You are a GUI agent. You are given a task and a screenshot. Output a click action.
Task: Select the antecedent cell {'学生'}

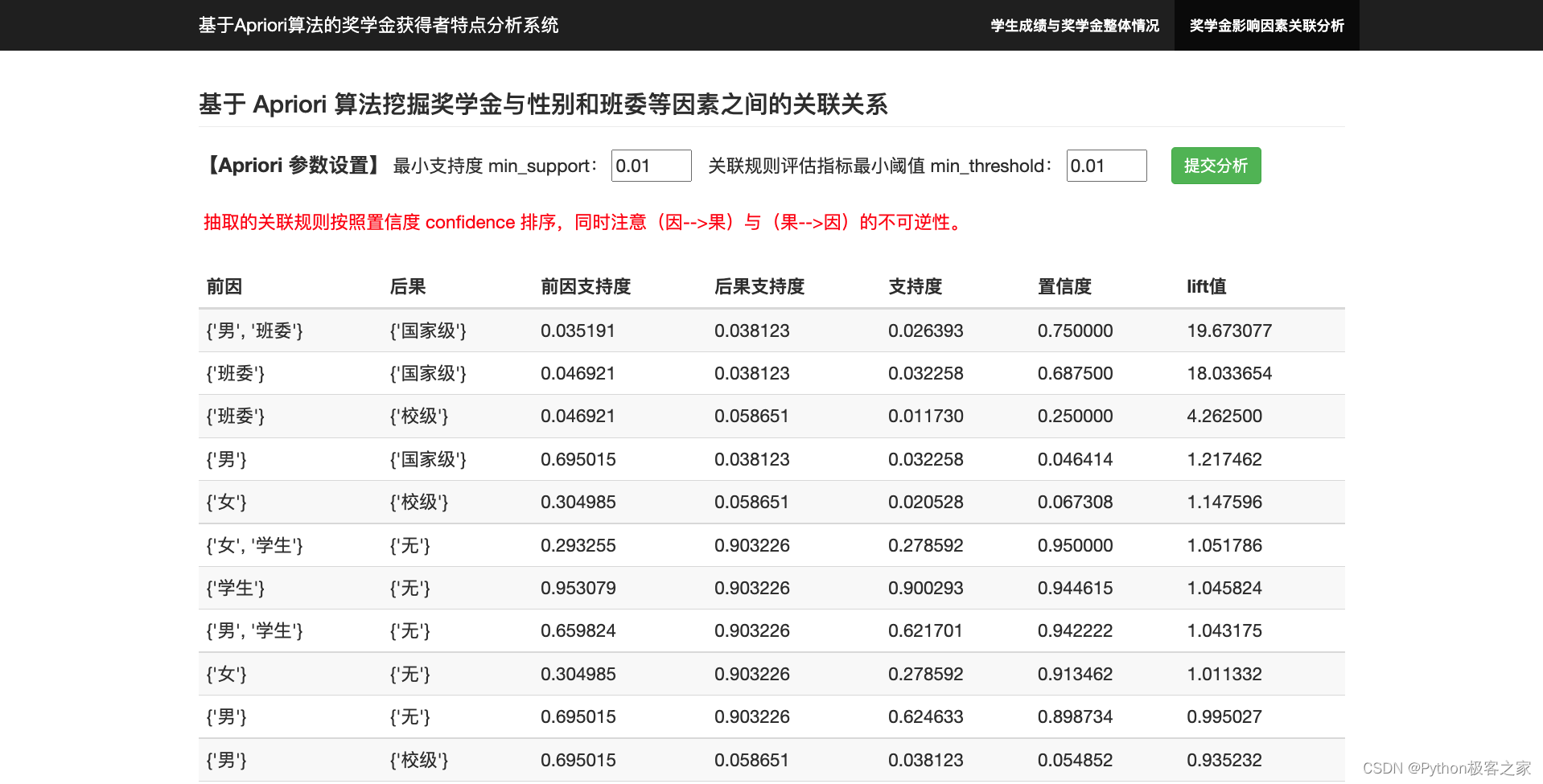[236, 588]
